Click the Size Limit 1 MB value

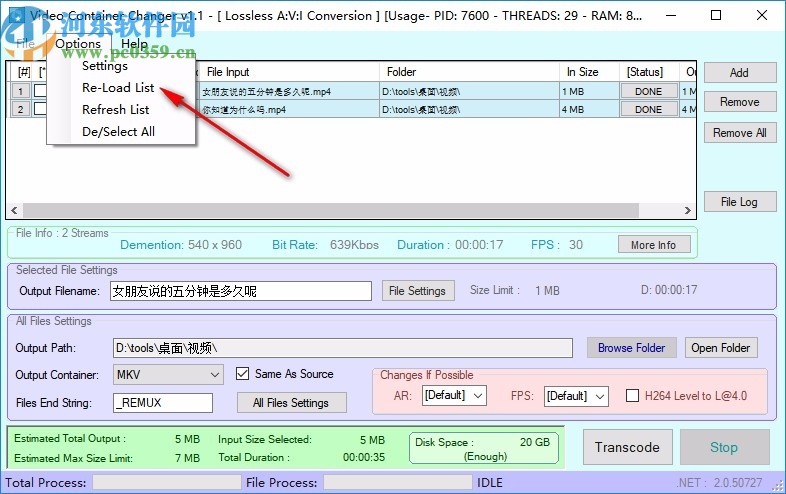pyautogui.click(x=547, y=290)
